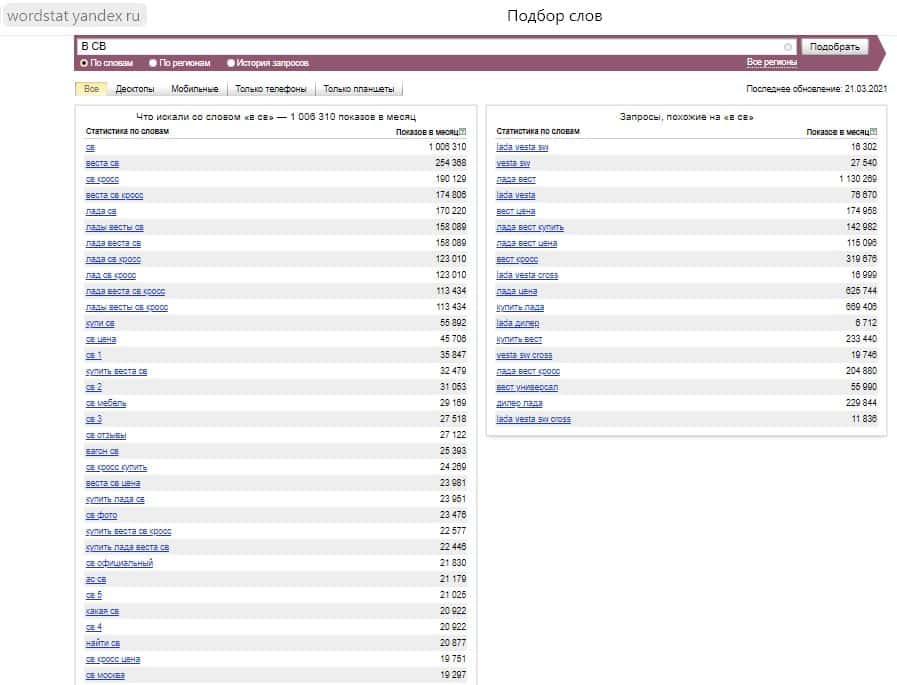The height and width of the screenshot is (685, 897).
Task: Choose the 'По регионам' radio option
Action: [153, 63]
